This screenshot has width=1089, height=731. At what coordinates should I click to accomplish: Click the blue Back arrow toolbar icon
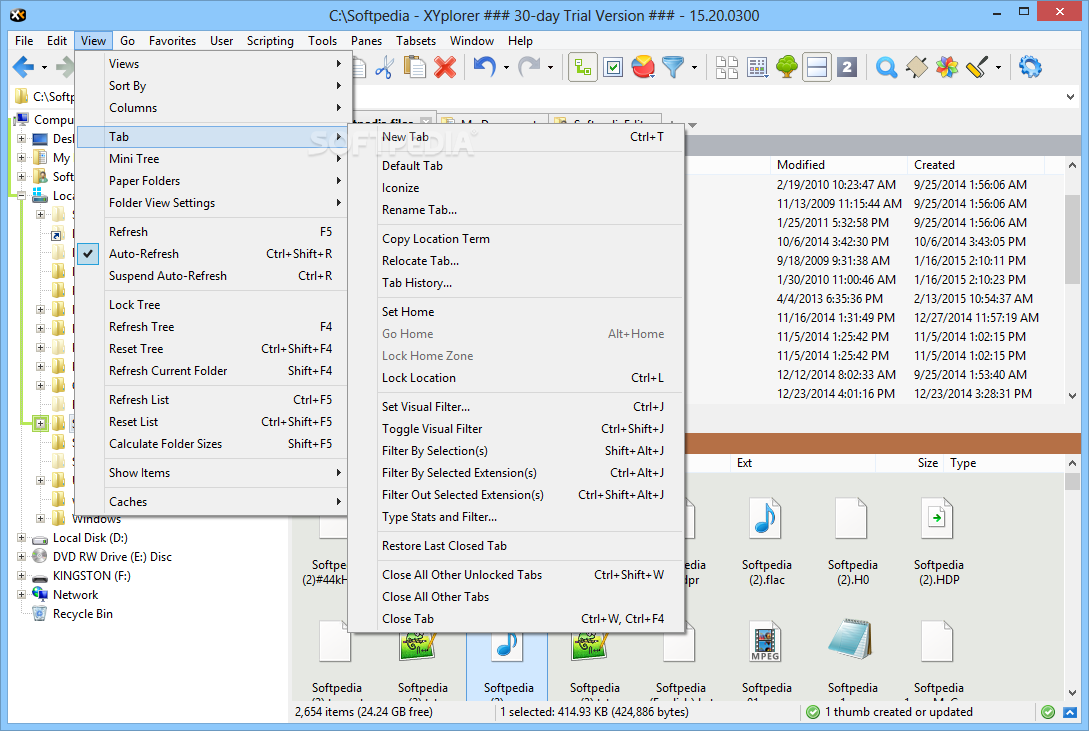pyautogui.click(x=23, y=67)
